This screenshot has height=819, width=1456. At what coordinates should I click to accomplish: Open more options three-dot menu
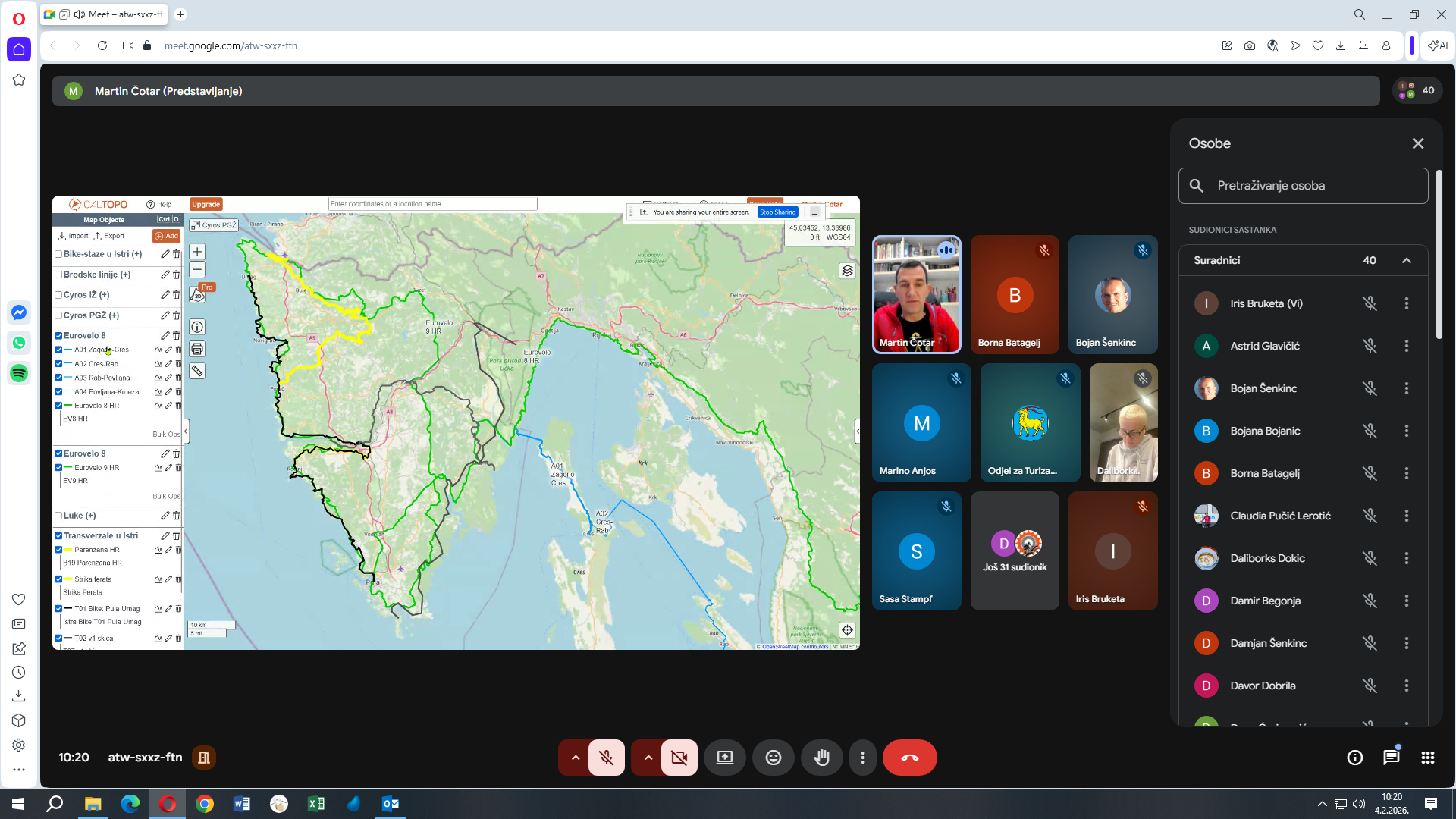(862, 758)
